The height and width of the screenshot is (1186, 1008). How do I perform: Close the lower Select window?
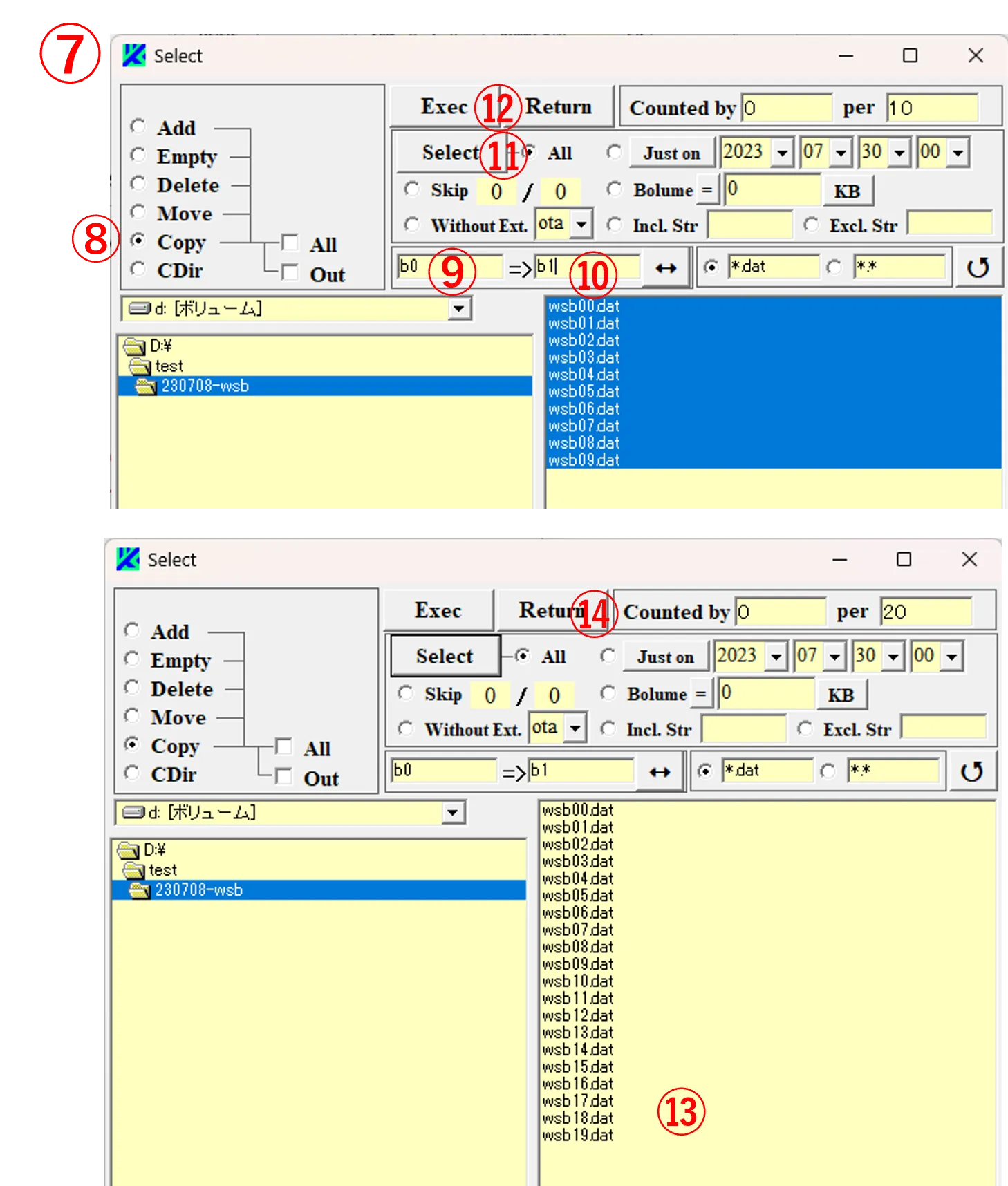pyautogui.click(x=969, y=559)
